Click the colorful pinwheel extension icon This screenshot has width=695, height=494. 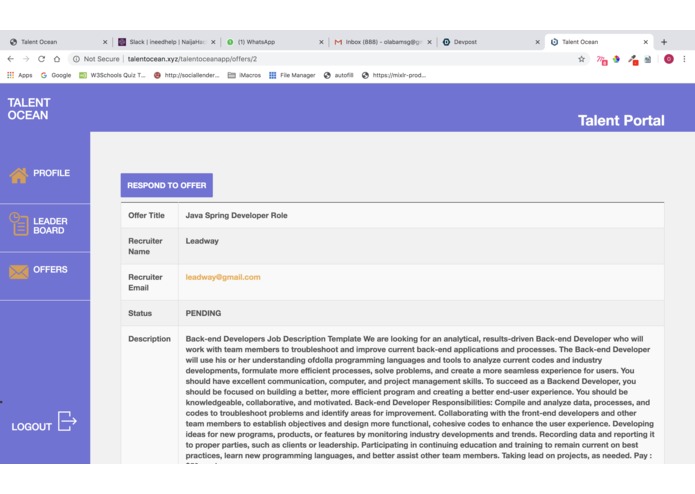[617, 59]
